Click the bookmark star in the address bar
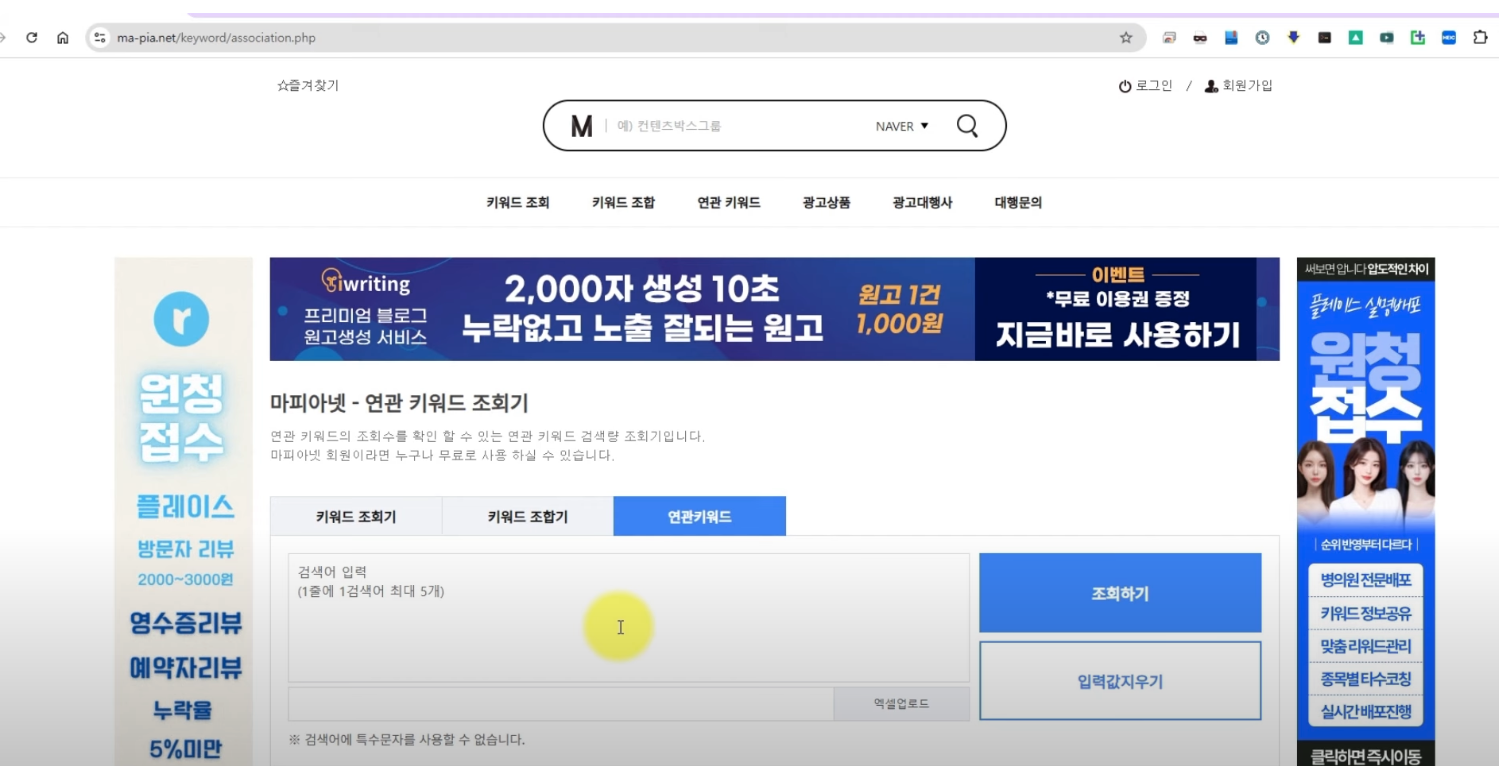This screenshot has width=1499, height=766. tap(1125, 37)
